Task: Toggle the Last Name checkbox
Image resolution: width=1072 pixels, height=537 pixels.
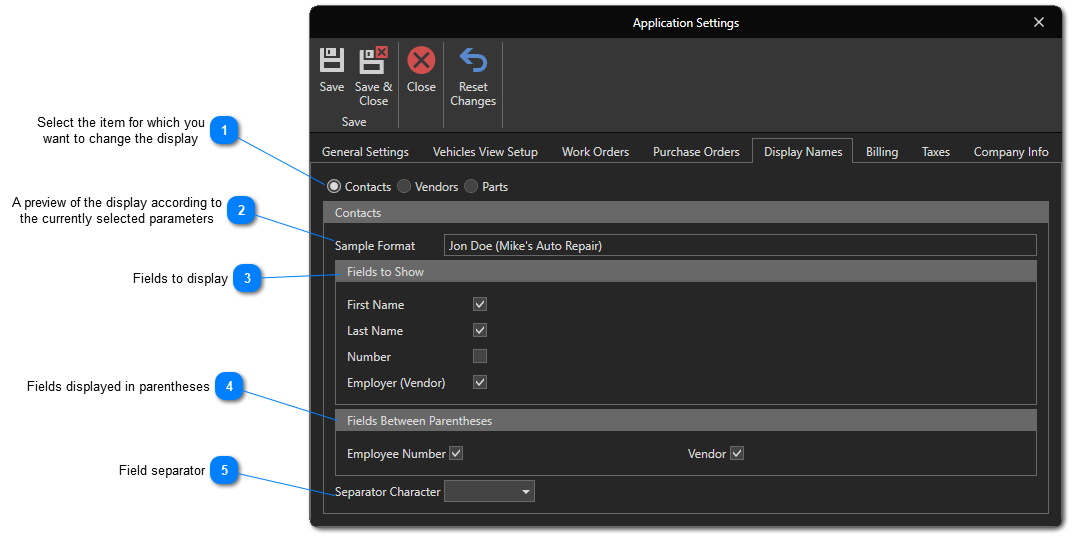Action: click(480, 330)
